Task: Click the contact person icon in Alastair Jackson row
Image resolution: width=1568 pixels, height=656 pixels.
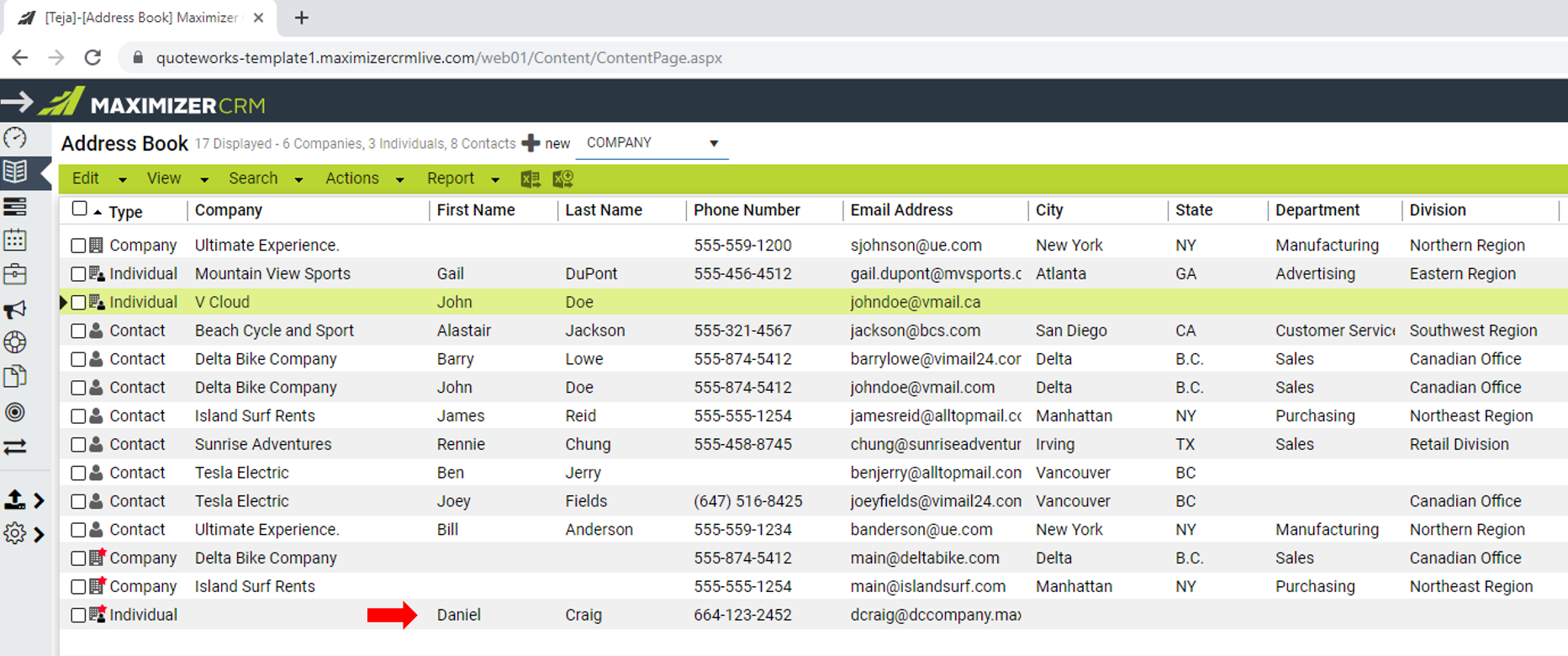Action: coord(97,331)
